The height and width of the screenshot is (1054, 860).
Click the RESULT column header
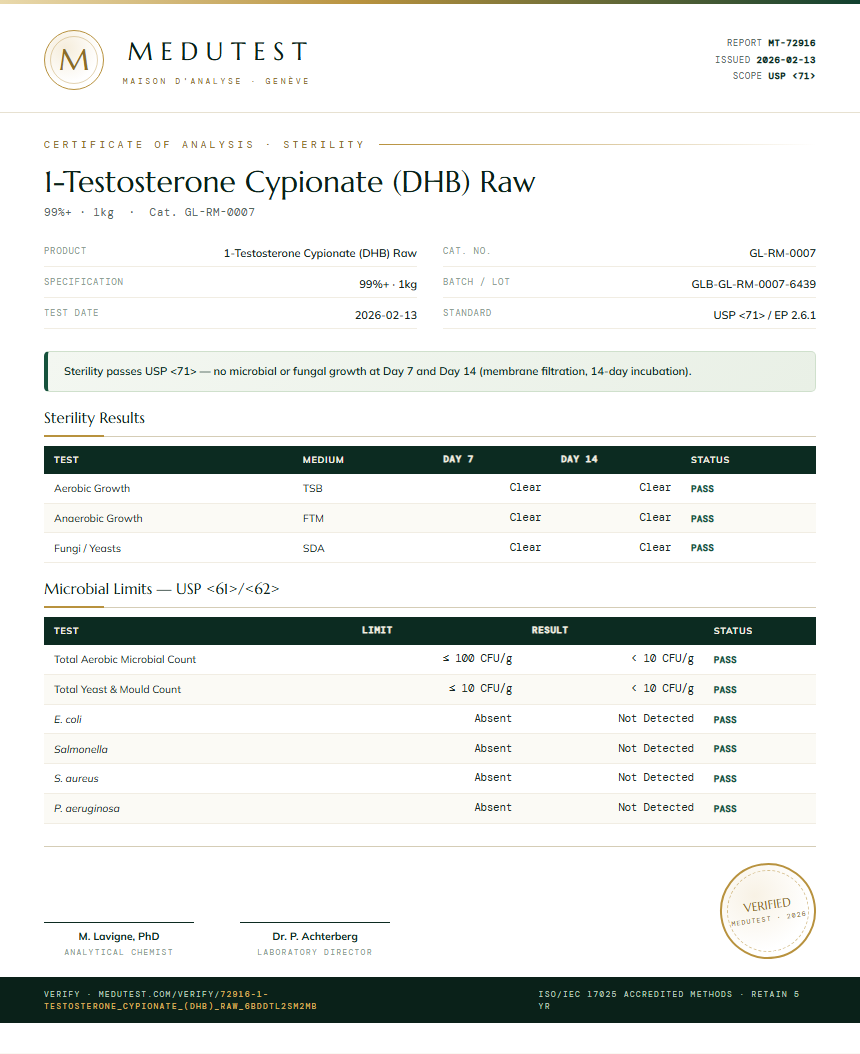[549, 631]
